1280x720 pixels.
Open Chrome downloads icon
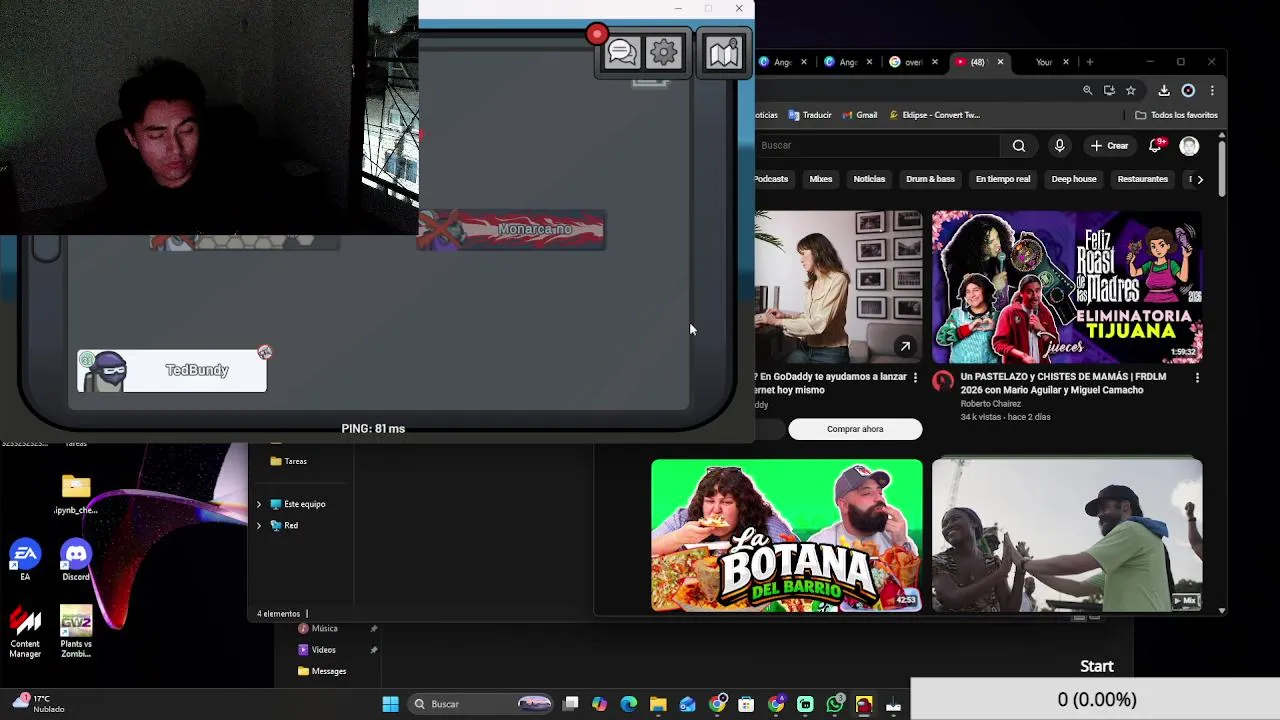[1164, 90]
